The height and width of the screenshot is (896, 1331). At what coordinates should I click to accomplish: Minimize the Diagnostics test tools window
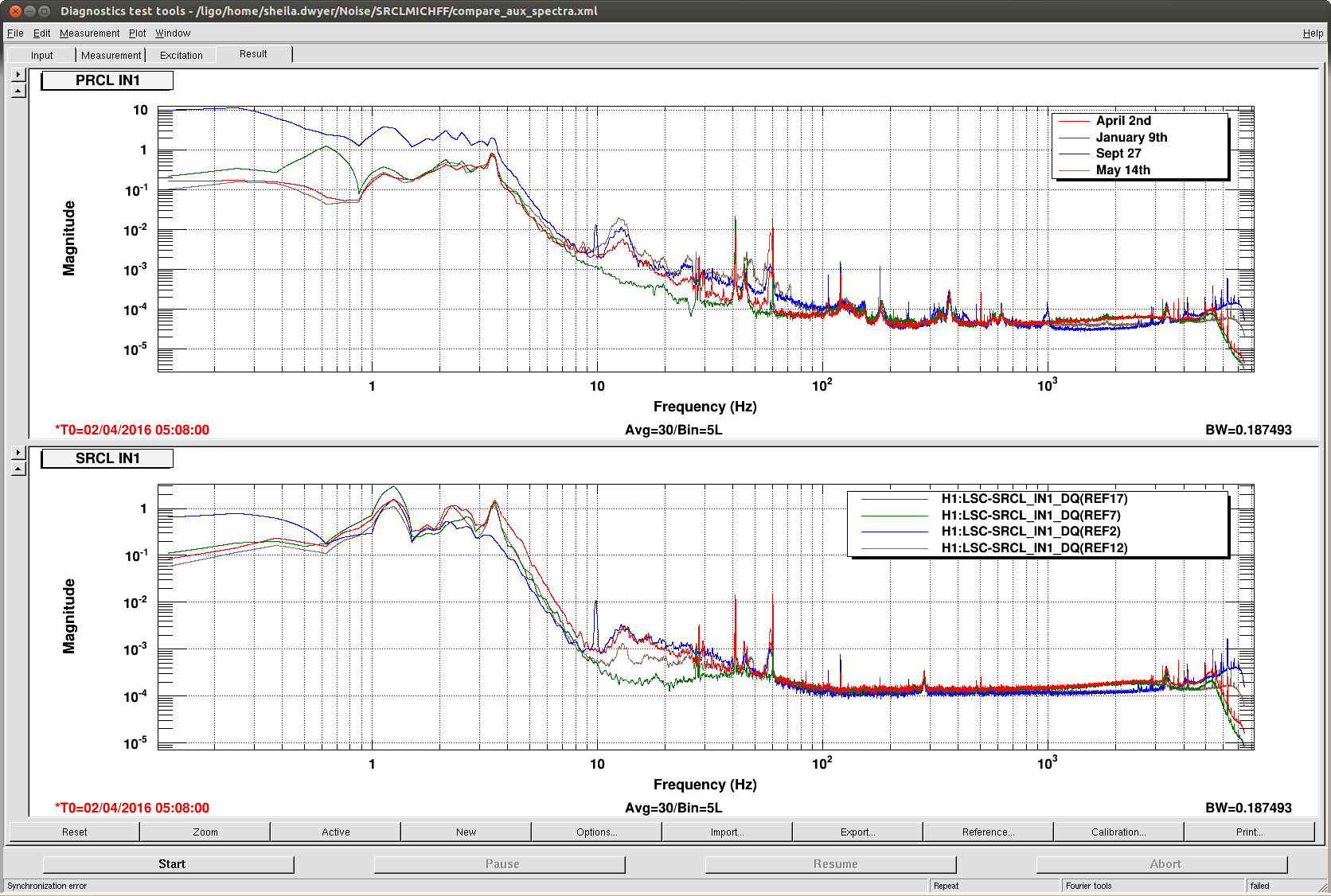tap(30, 11)
